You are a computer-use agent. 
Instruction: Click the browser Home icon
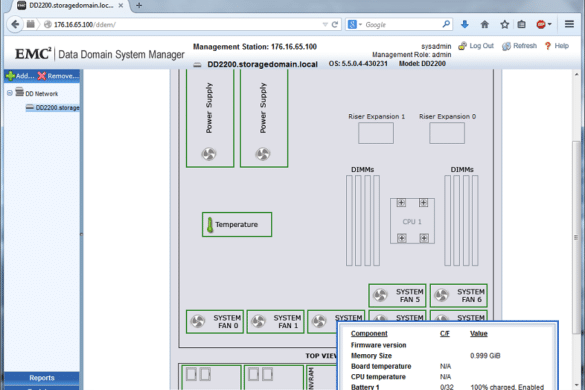pos(485,25)
